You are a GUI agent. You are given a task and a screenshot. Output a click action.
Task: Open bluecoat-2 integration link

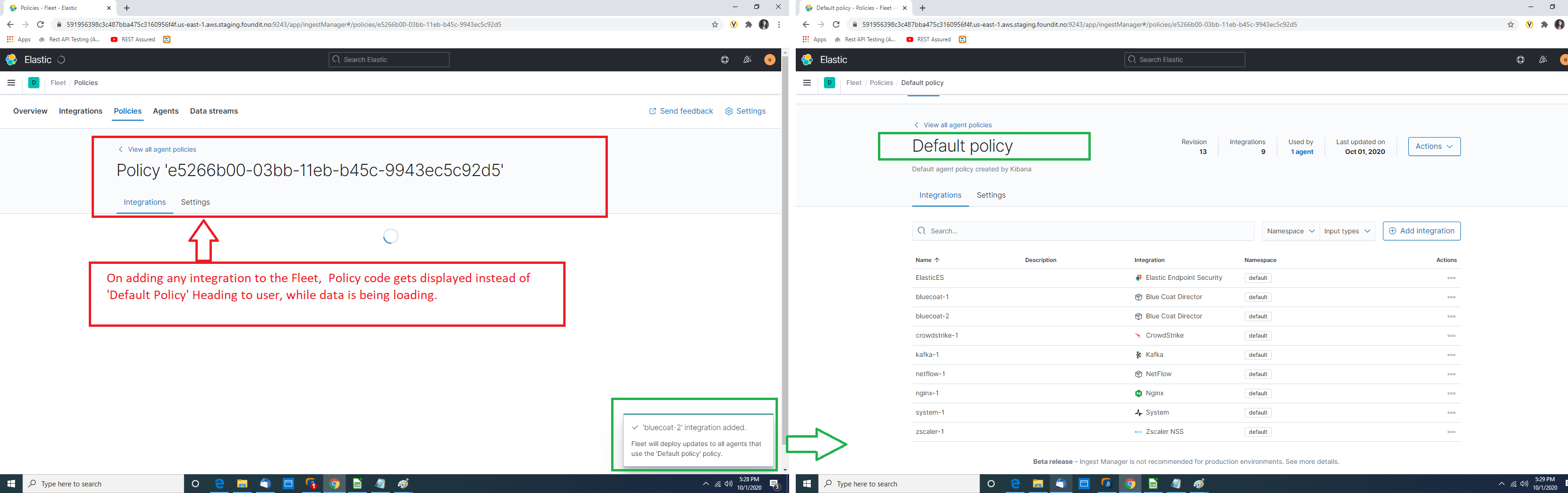[x=932, y=316]
